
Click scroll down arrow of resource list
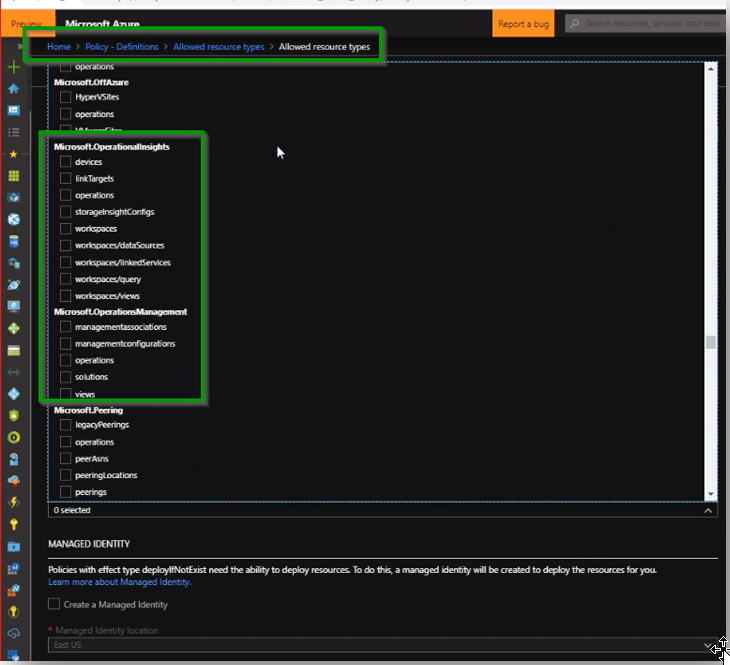(710, 494)
